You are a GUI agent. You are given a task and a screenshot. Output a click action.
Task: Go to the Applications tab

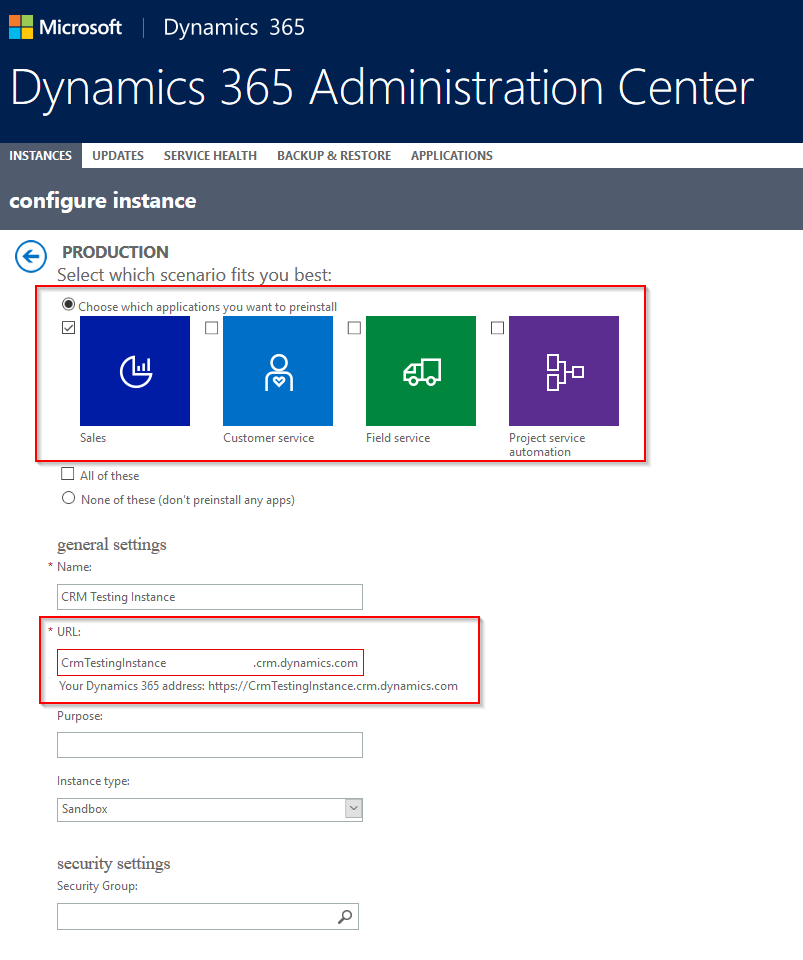coord(452,156)
